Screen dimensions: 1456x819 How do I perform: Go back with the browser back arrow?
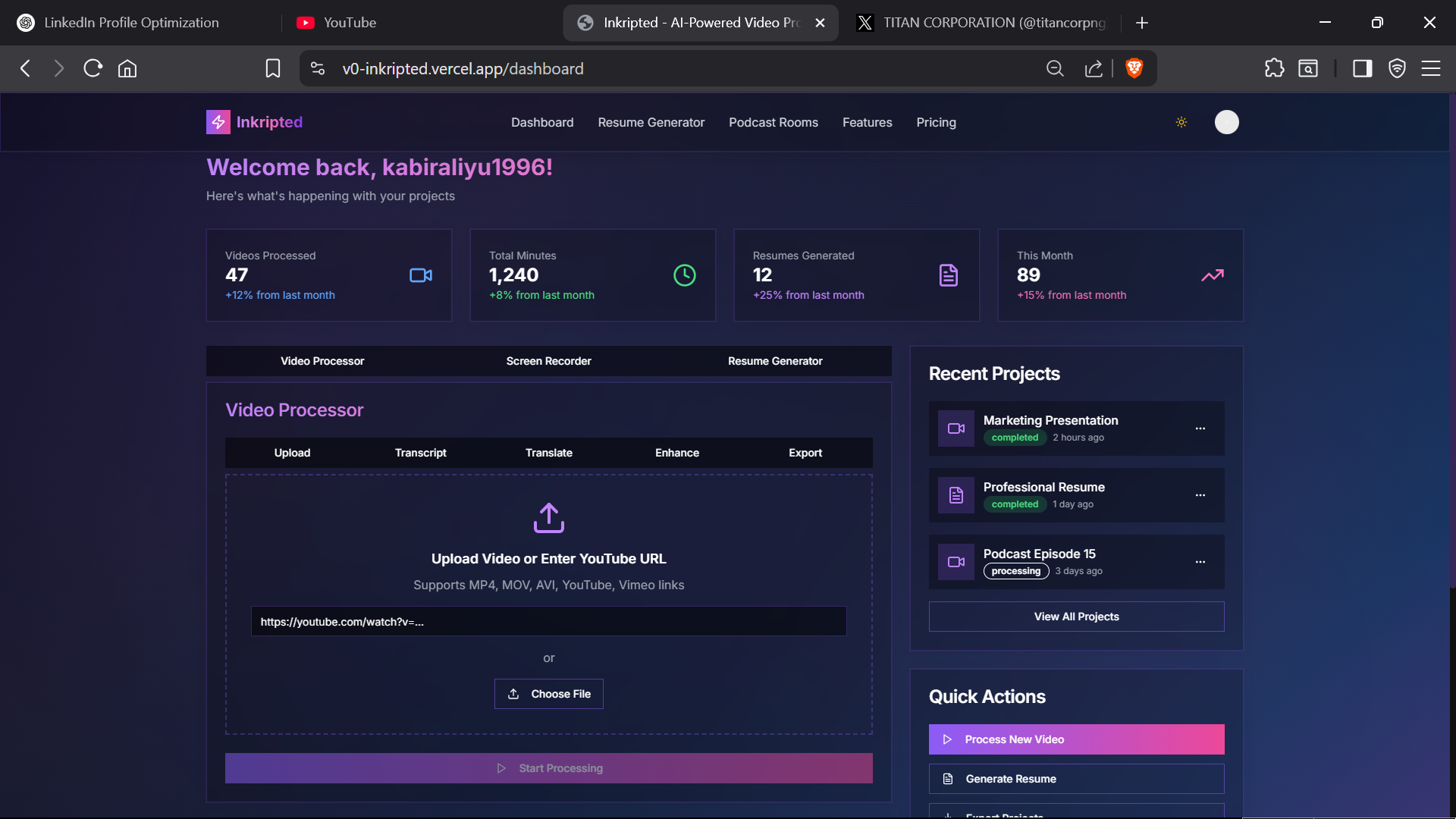[26, 68]
